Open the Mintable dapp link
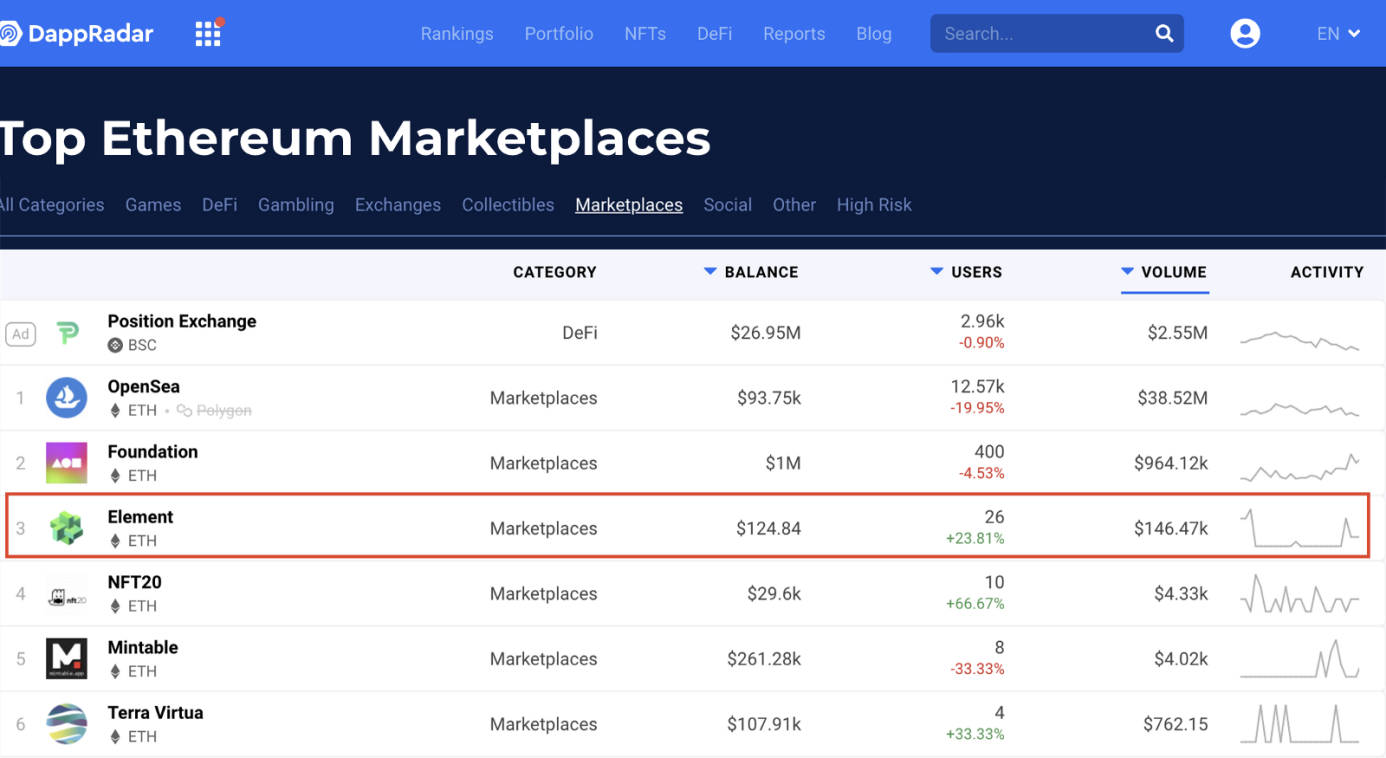This screenshot has width=1386, height=758. (x=143, y=647)
